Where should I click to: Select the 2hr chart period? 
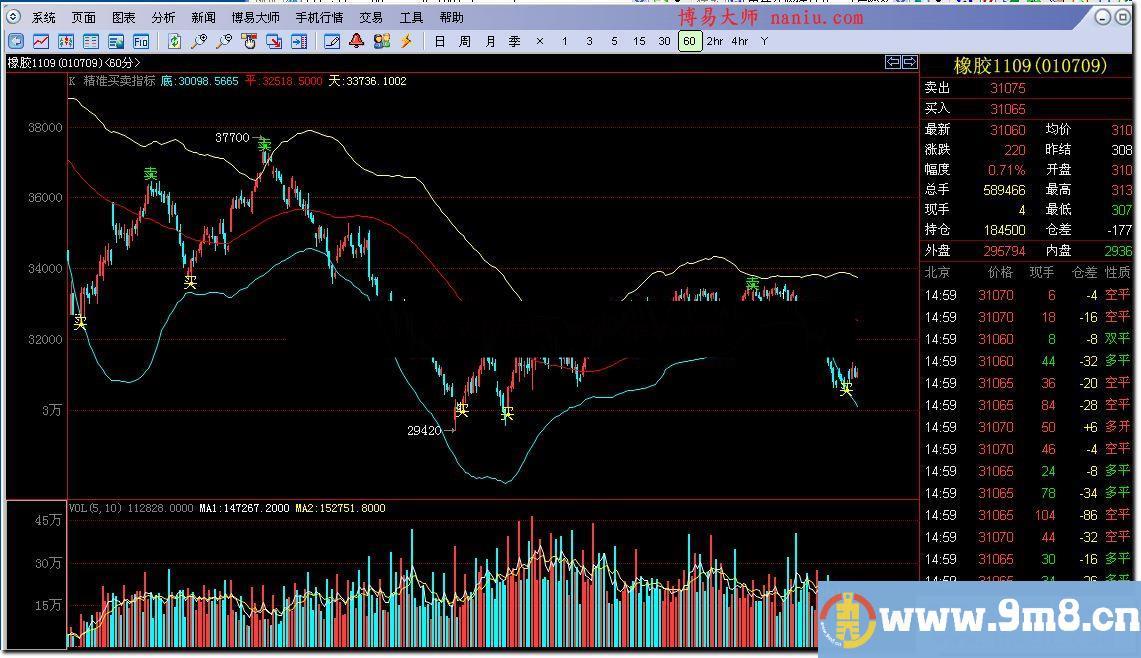[x=714, y=41]
